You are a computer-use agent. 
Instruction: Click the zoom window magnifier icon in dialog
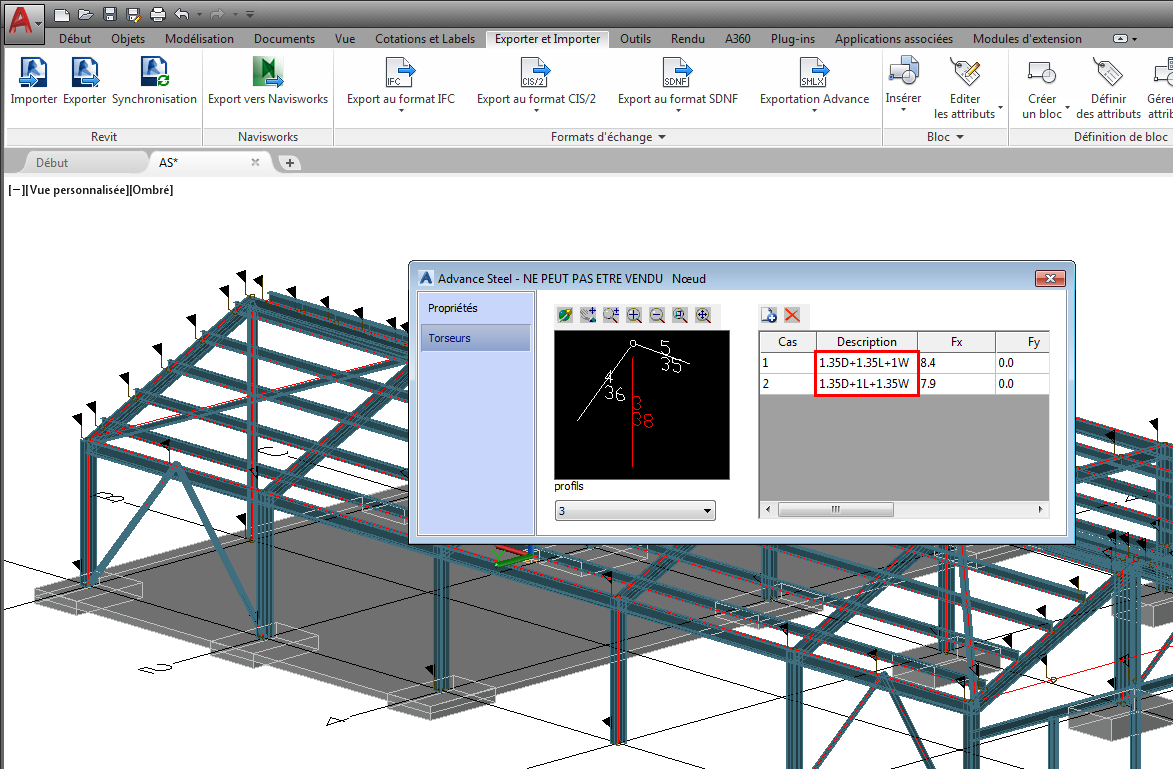point(680,315)
